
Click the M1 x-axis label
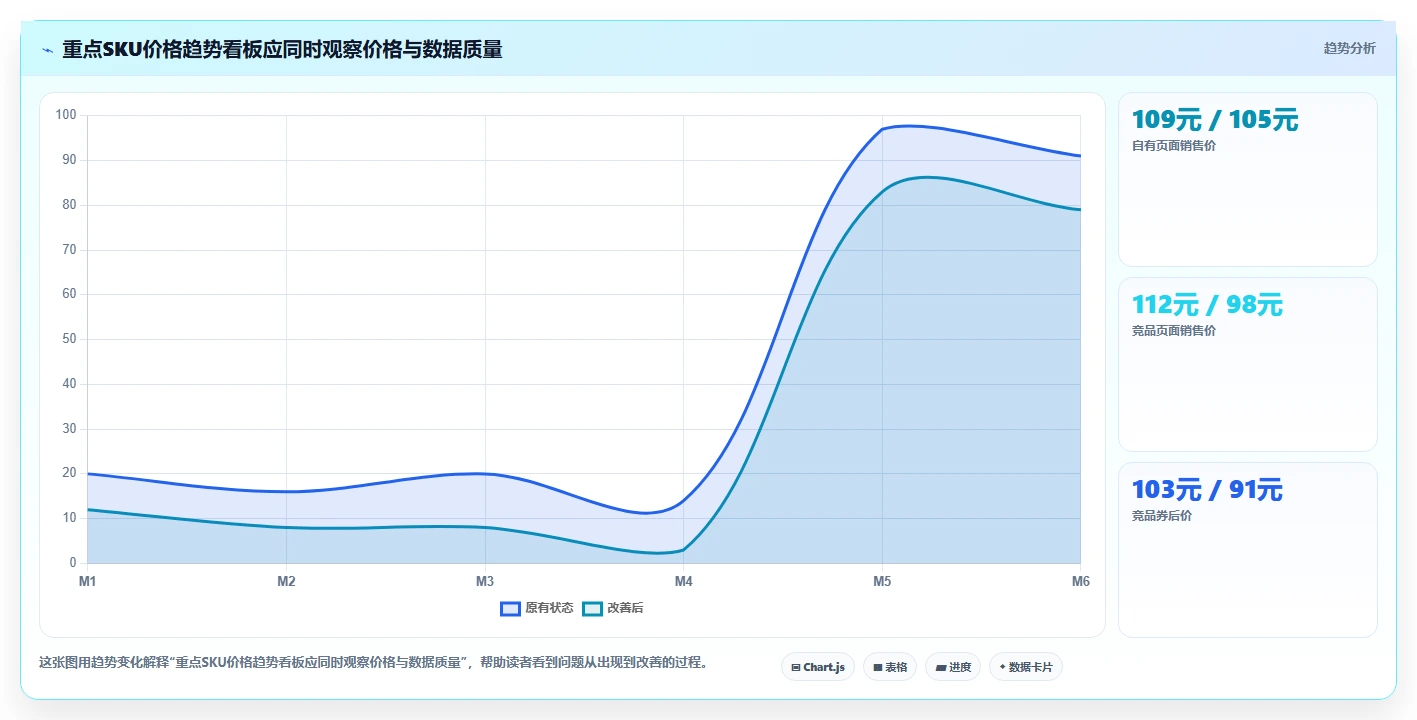coord(87,581)
